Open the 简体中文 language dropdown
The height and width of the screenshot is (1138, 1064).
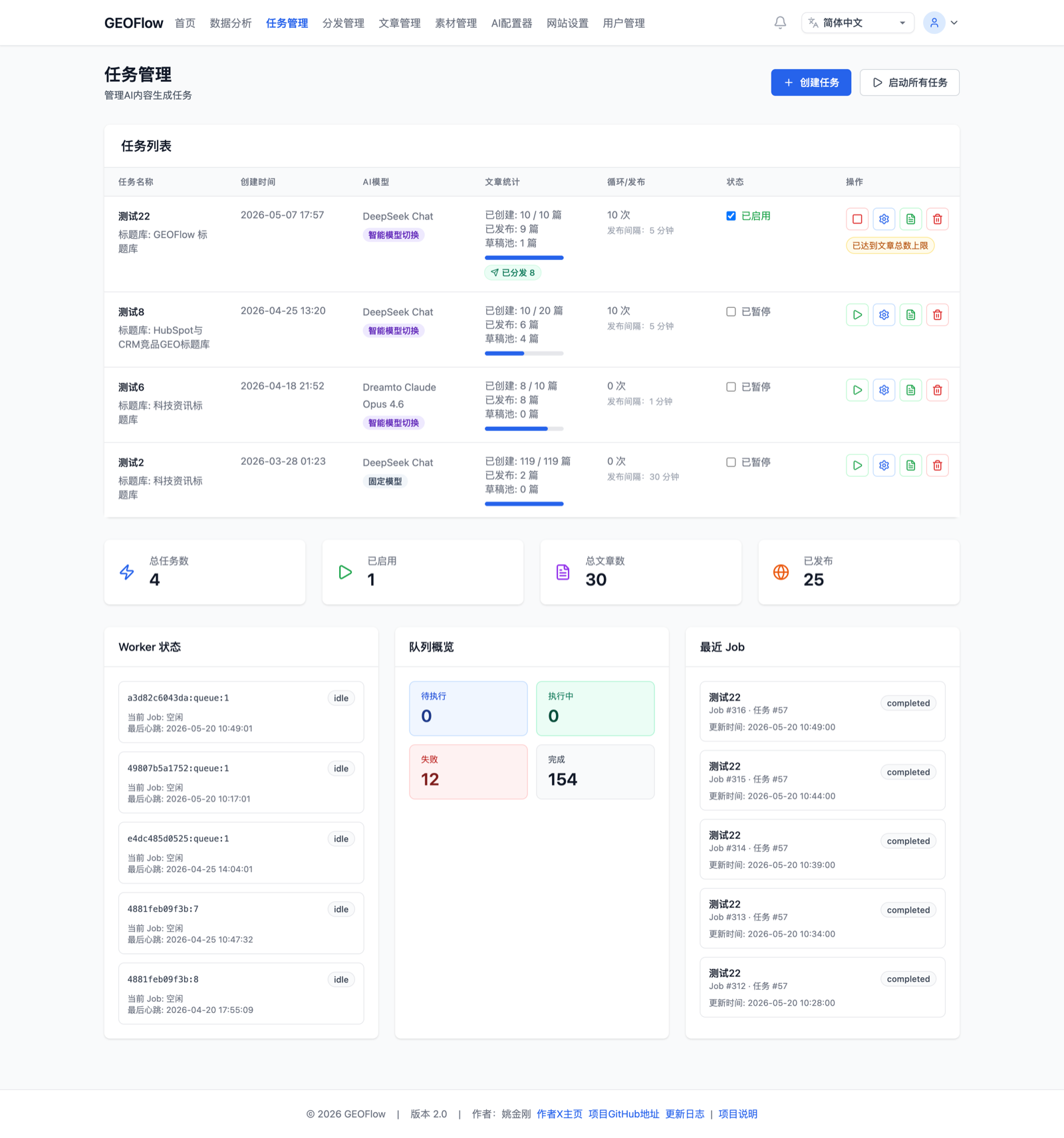(858, 23)
